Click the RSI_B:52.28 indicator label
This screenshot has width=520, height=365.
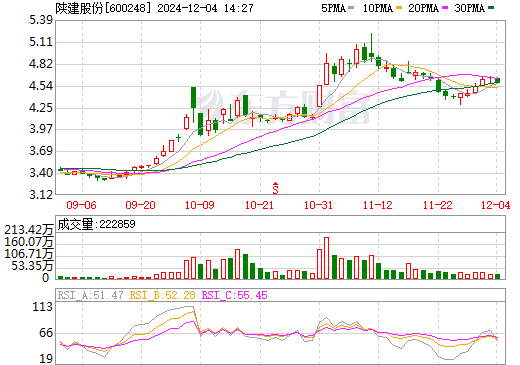[162, 295]
